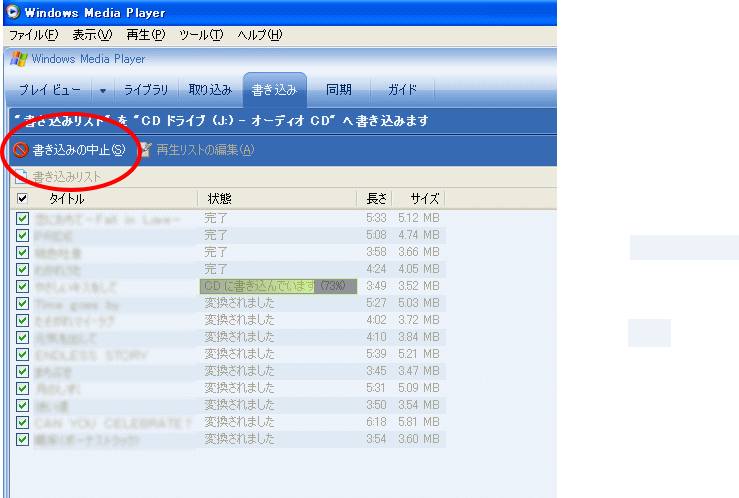Select the 完了 status in the 5:33 row
This screenshot has width=739, height=498.
click(x=216, y=218)
